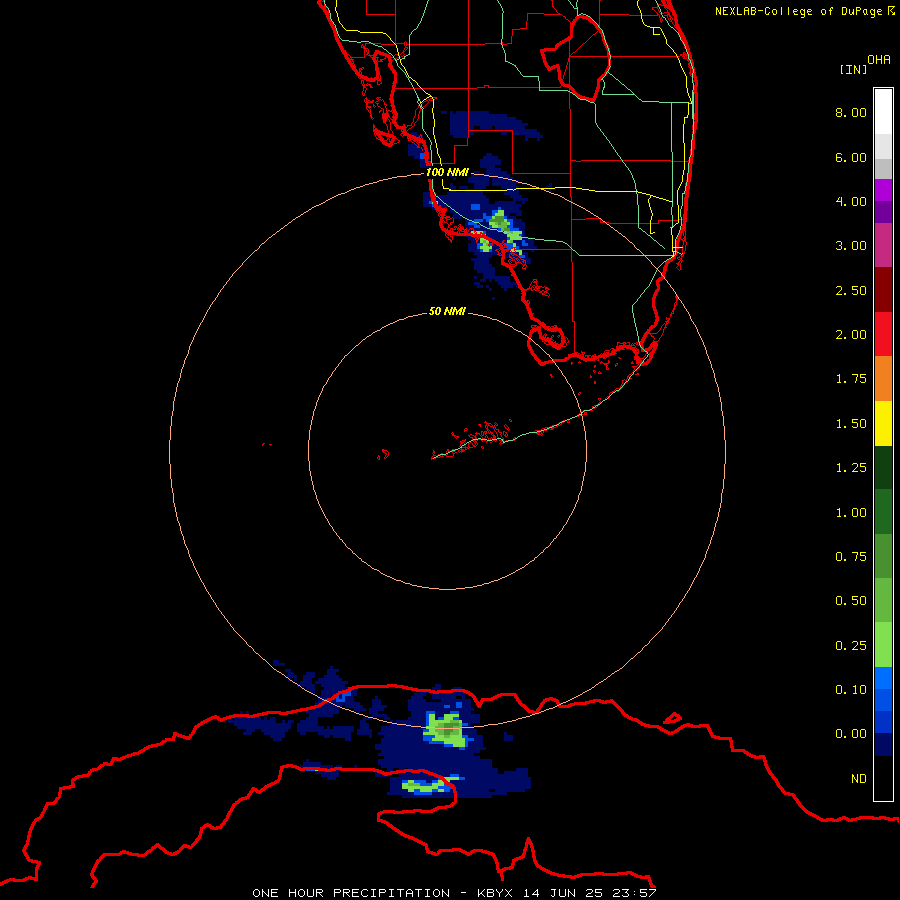Click the 0.10 legend value
The height and width of the screenshot is (900, 900).
851,690
